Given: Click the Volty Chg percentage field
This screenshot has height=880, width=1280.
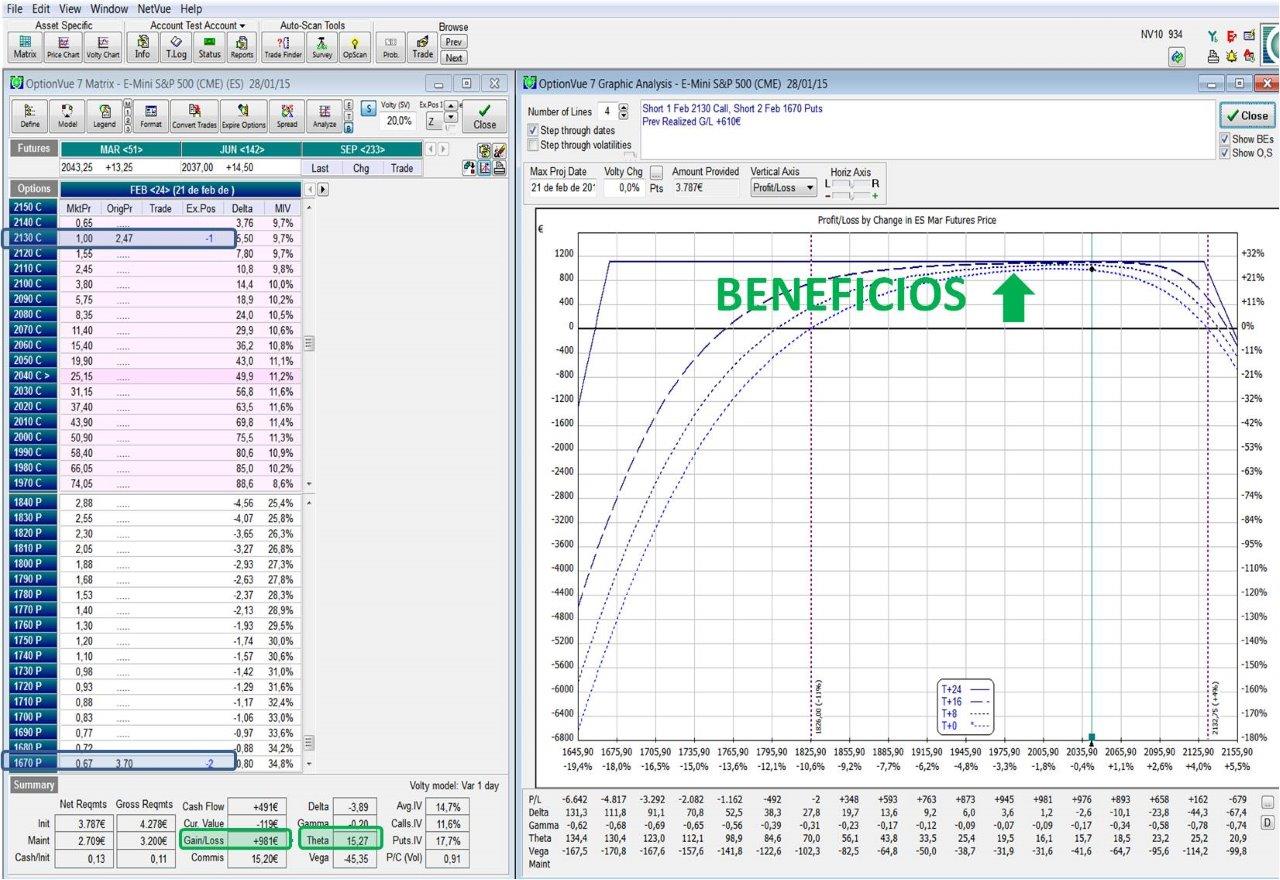Looking at the screenshot, I should click(624, 188).
